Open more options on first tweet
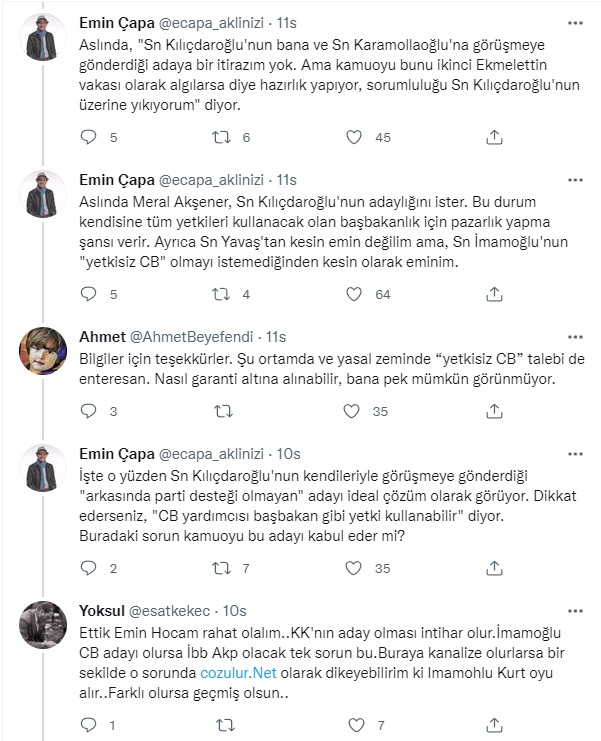This screenshot has height=741, width=601. click(x=575, y=23)
